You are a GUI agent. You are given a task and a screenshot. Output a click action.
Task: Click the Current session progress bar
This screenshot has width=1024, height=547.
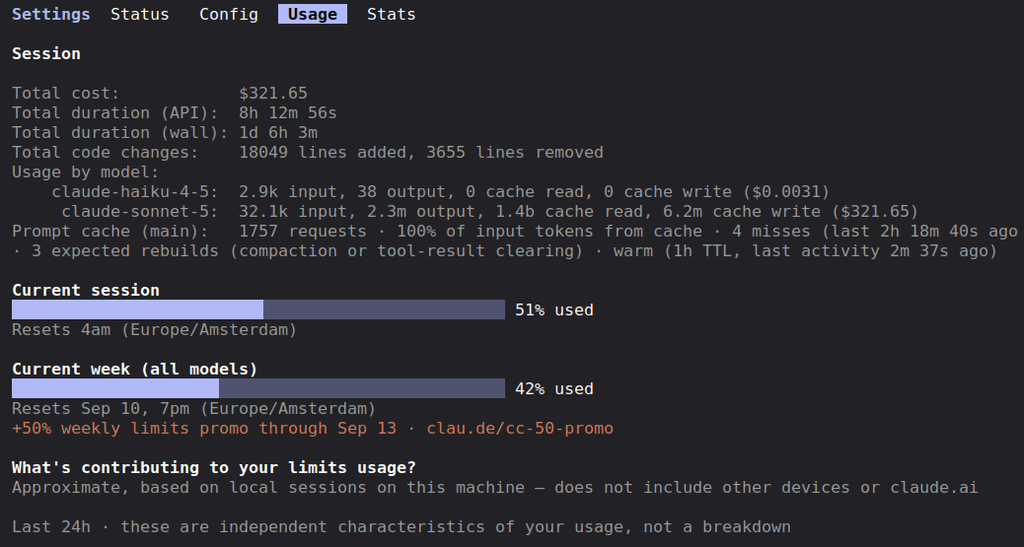coord(258,310)
